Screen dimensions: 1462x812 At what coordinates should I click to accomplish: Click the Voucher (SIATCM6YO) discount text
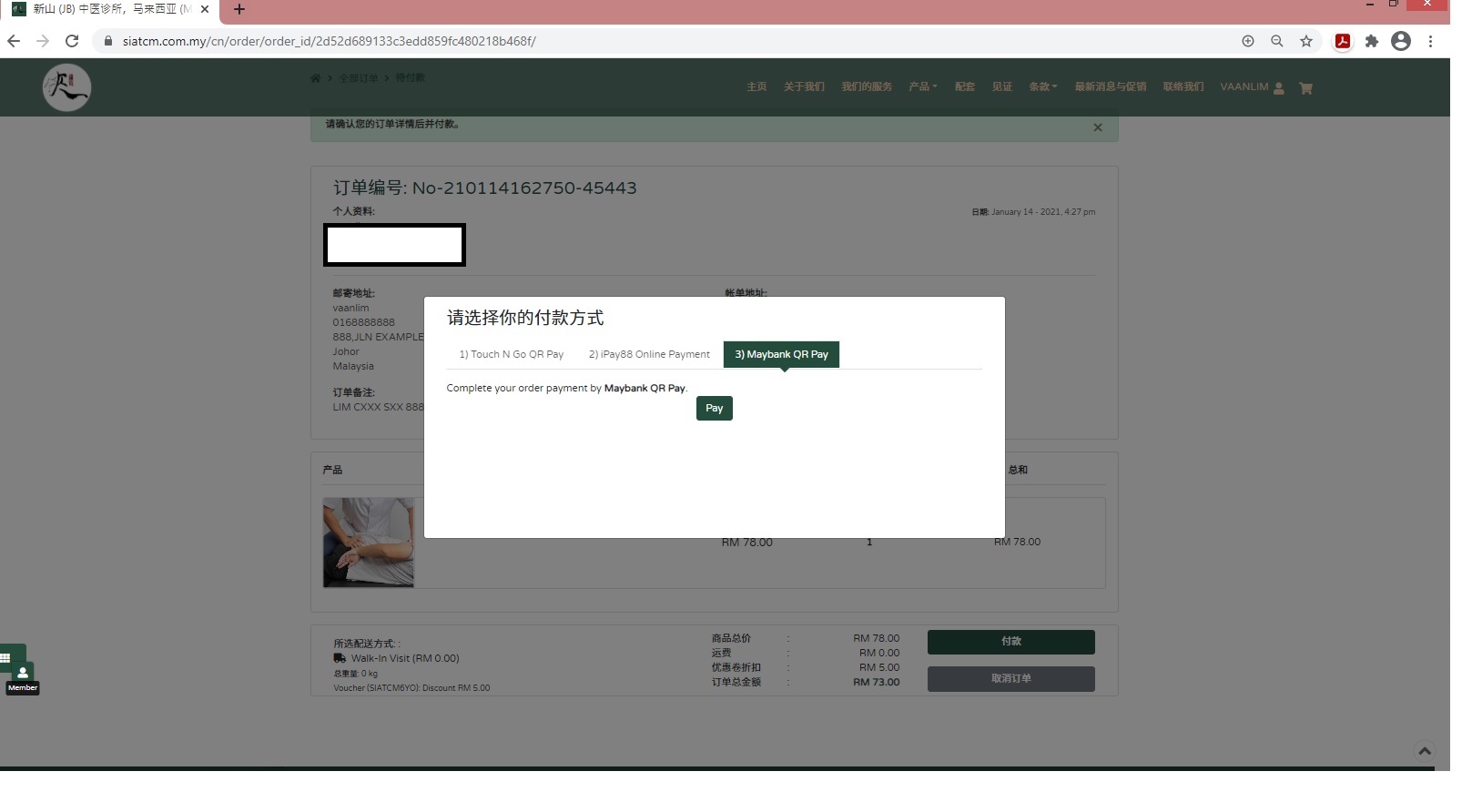(x=411, y=688)
